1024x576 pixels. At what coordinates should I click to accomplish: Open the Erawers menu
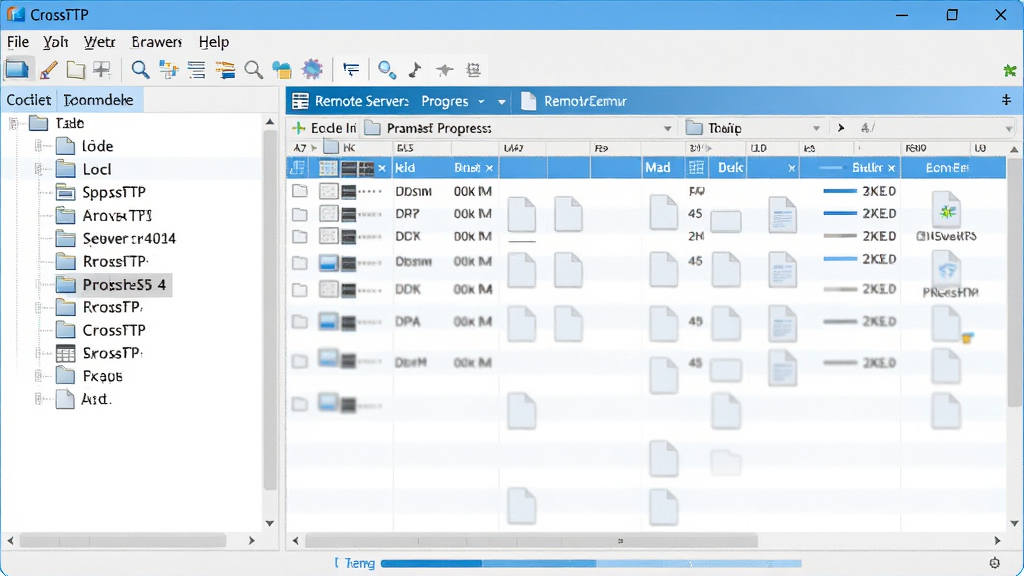click(x=157, y=42)
